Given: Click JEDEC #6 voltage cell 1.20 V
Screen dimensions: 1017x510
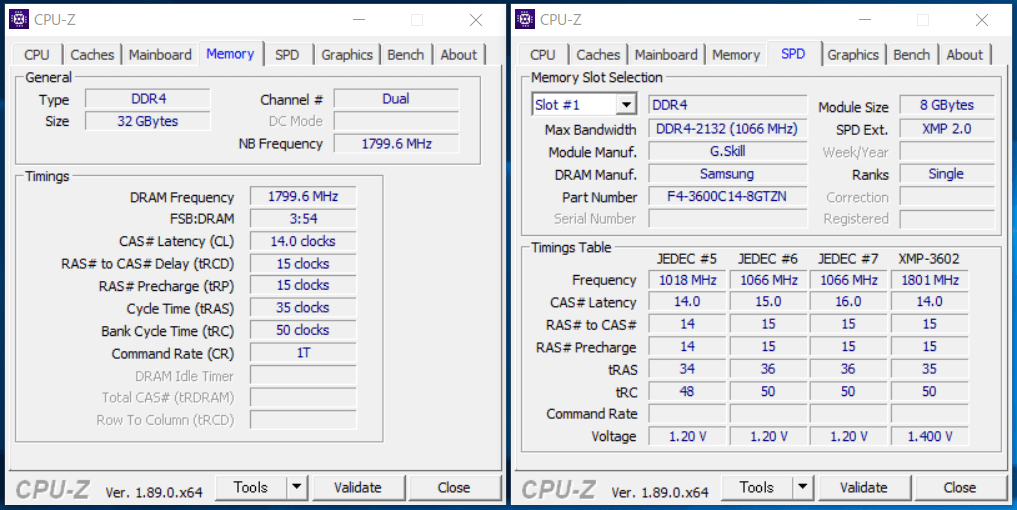Looking at the screenshot, I should [768, 436].
